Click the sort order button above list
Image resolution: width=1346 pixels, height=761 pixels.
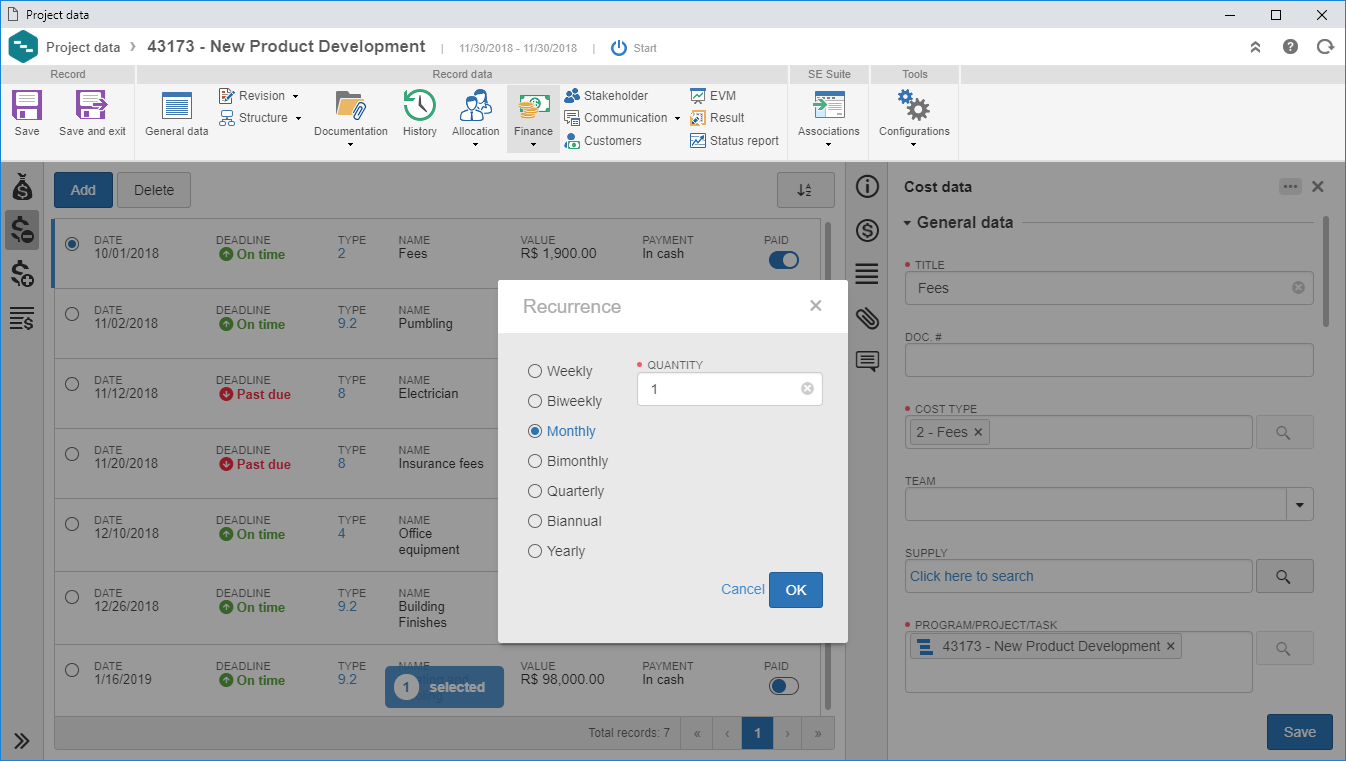click(805, 190)
